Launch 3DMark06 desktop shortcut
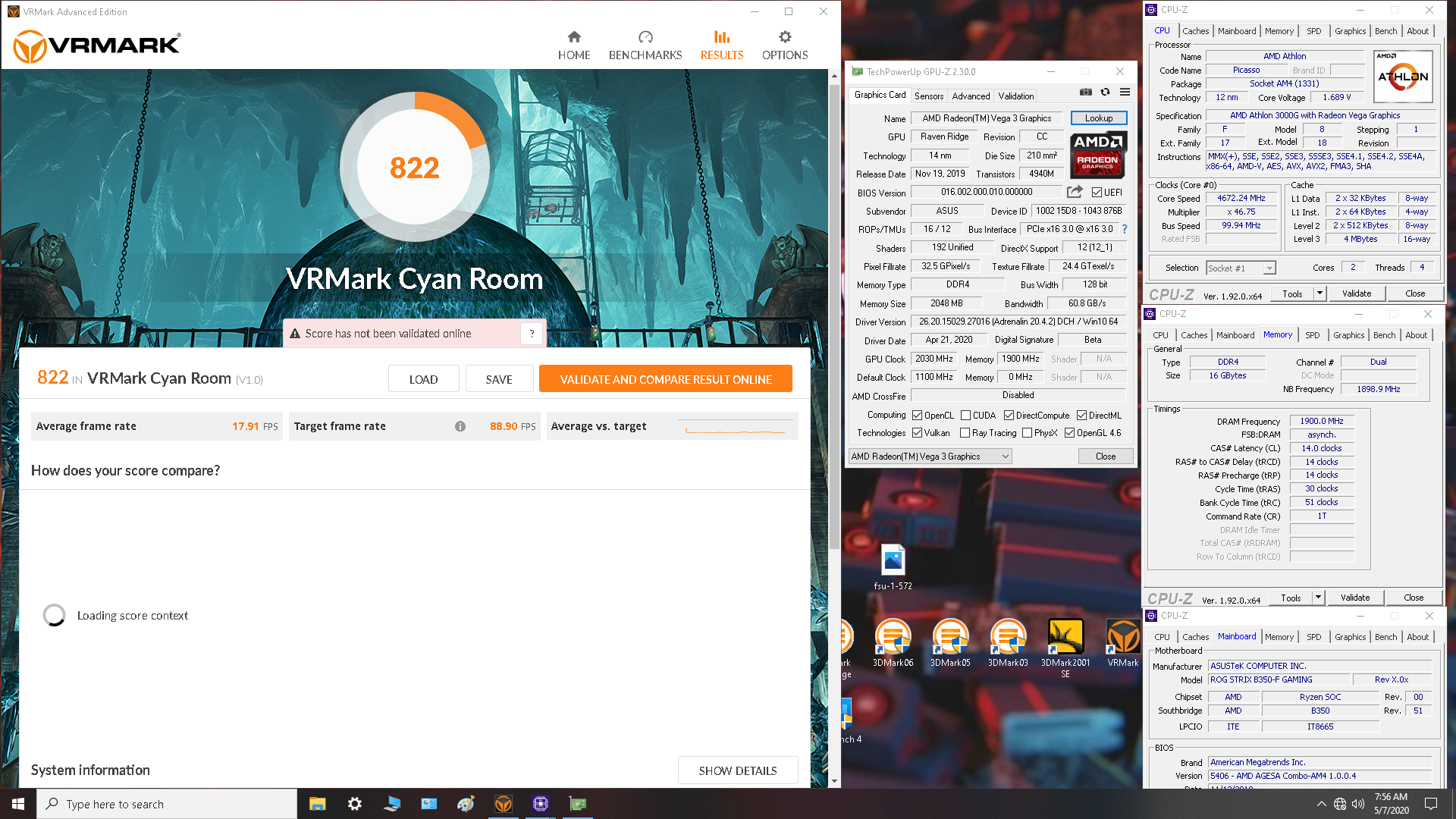1456x819 pixels. pos(893,642)
